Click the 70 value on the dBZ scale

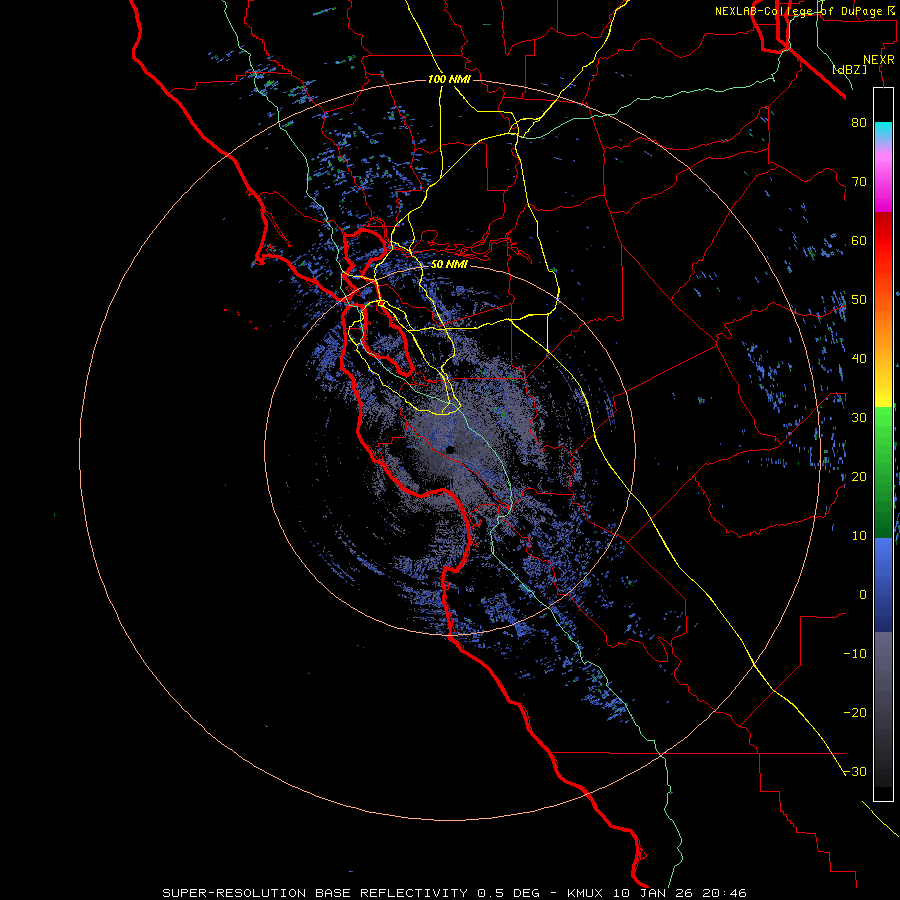859,182
